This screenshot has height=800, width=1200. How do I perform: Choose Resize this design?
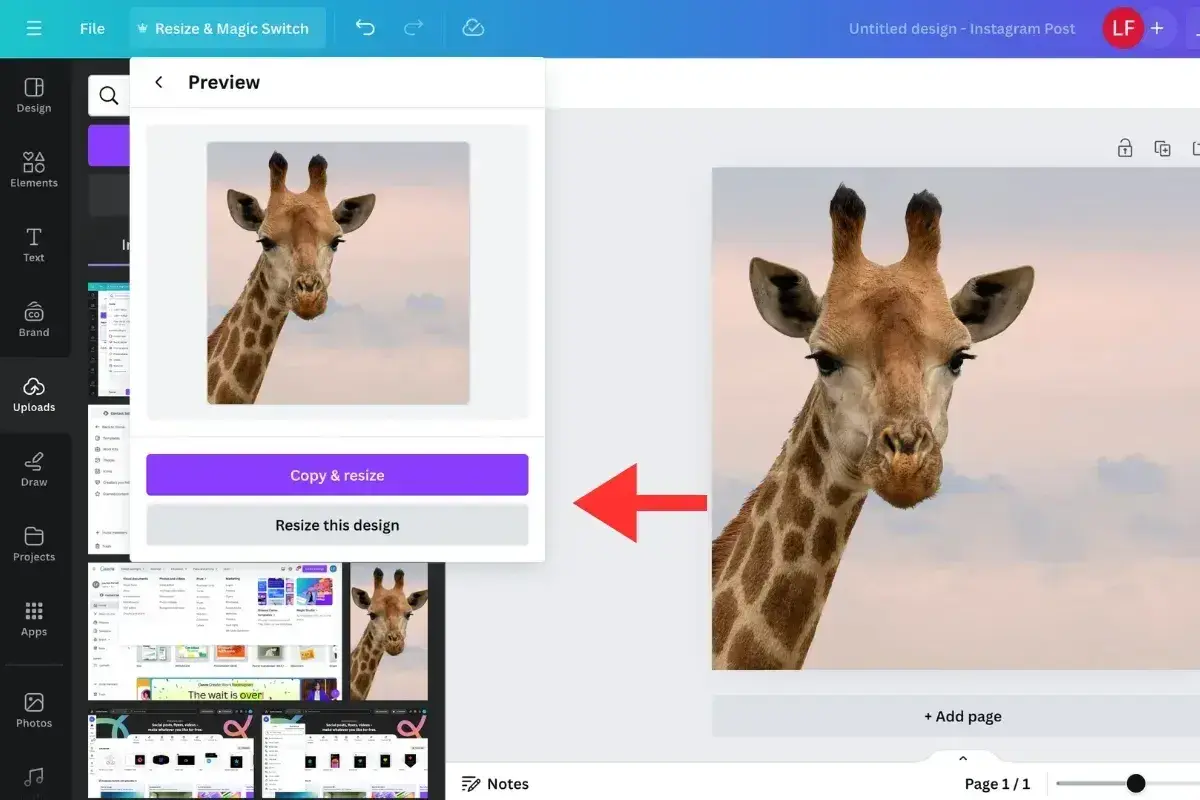click(336, 524)
